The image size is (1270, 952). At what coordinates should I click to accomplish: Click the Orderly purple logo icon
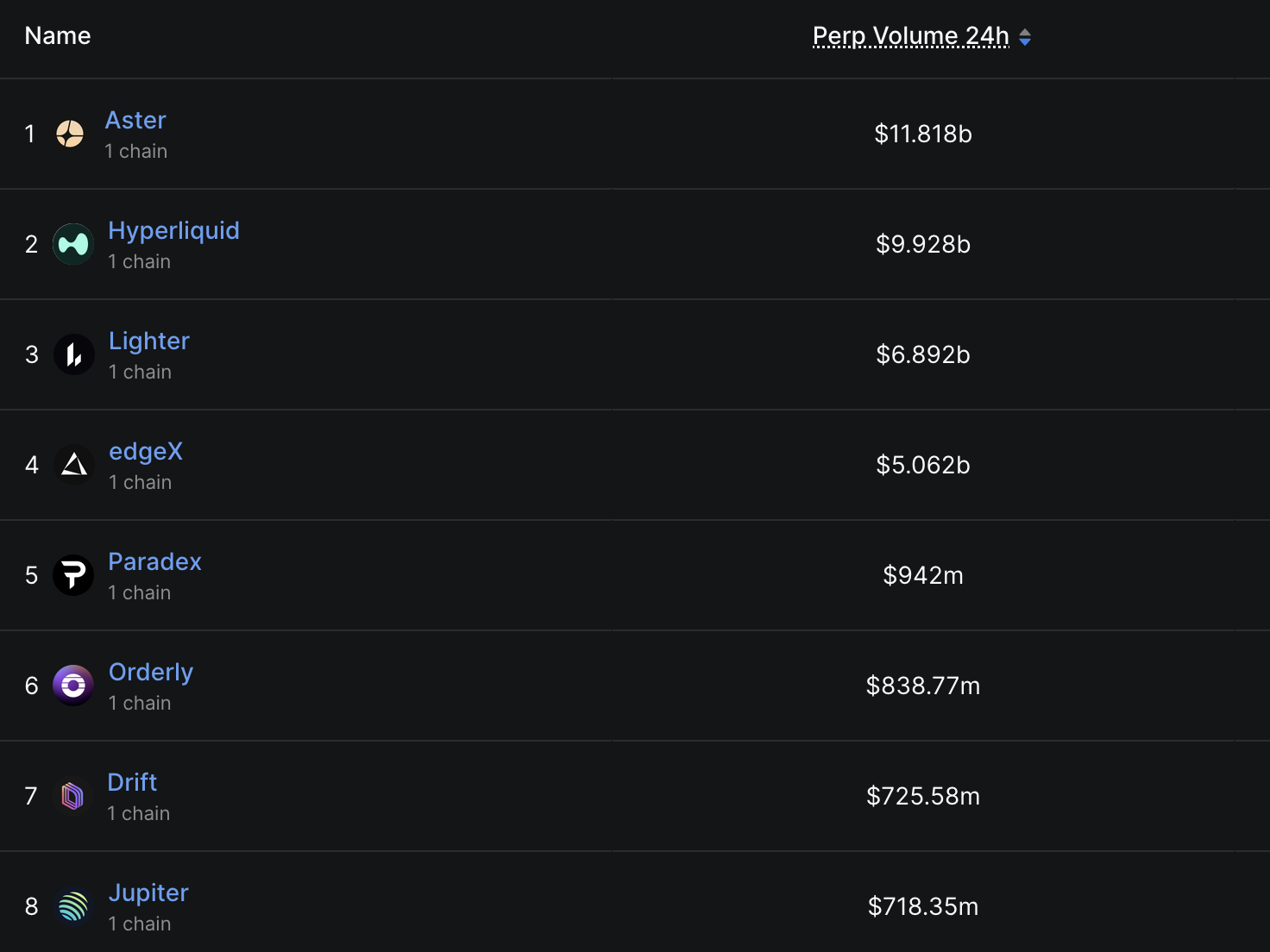[73, 686]
